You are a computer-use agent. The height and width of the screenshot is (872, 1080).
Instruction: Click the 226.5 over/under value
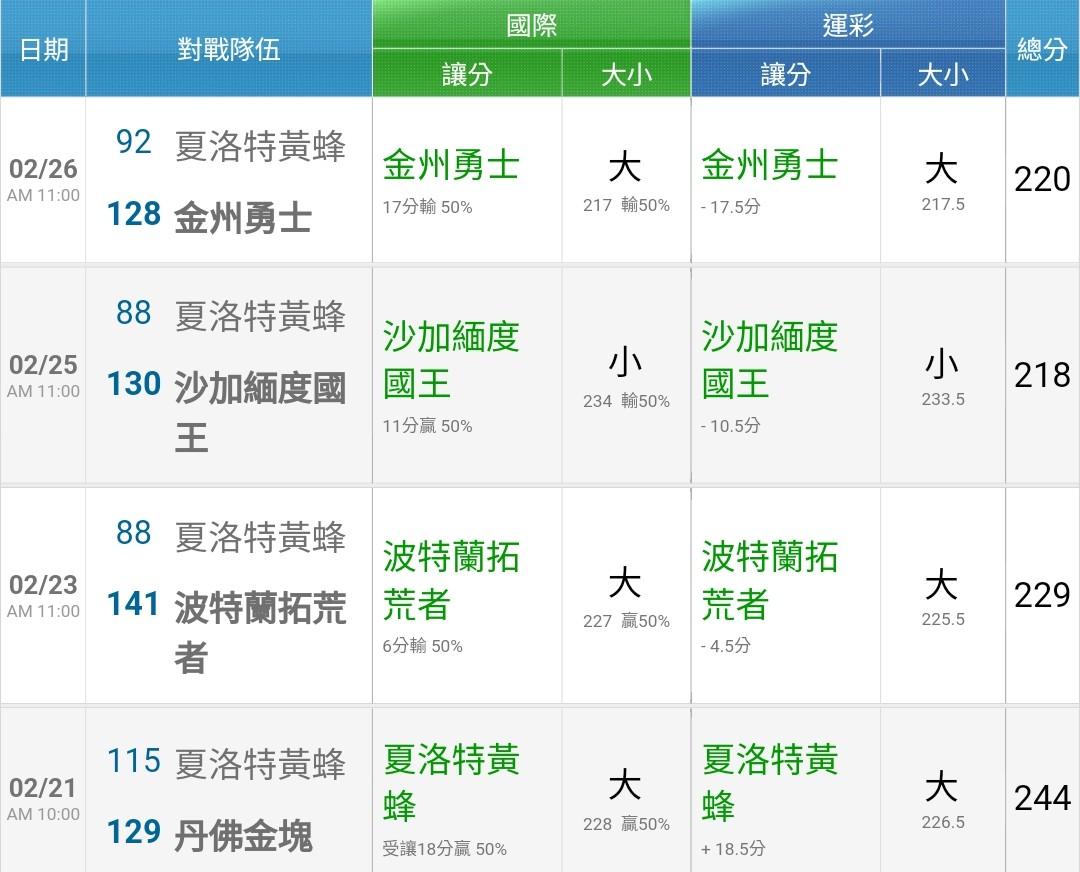[943, 822]
